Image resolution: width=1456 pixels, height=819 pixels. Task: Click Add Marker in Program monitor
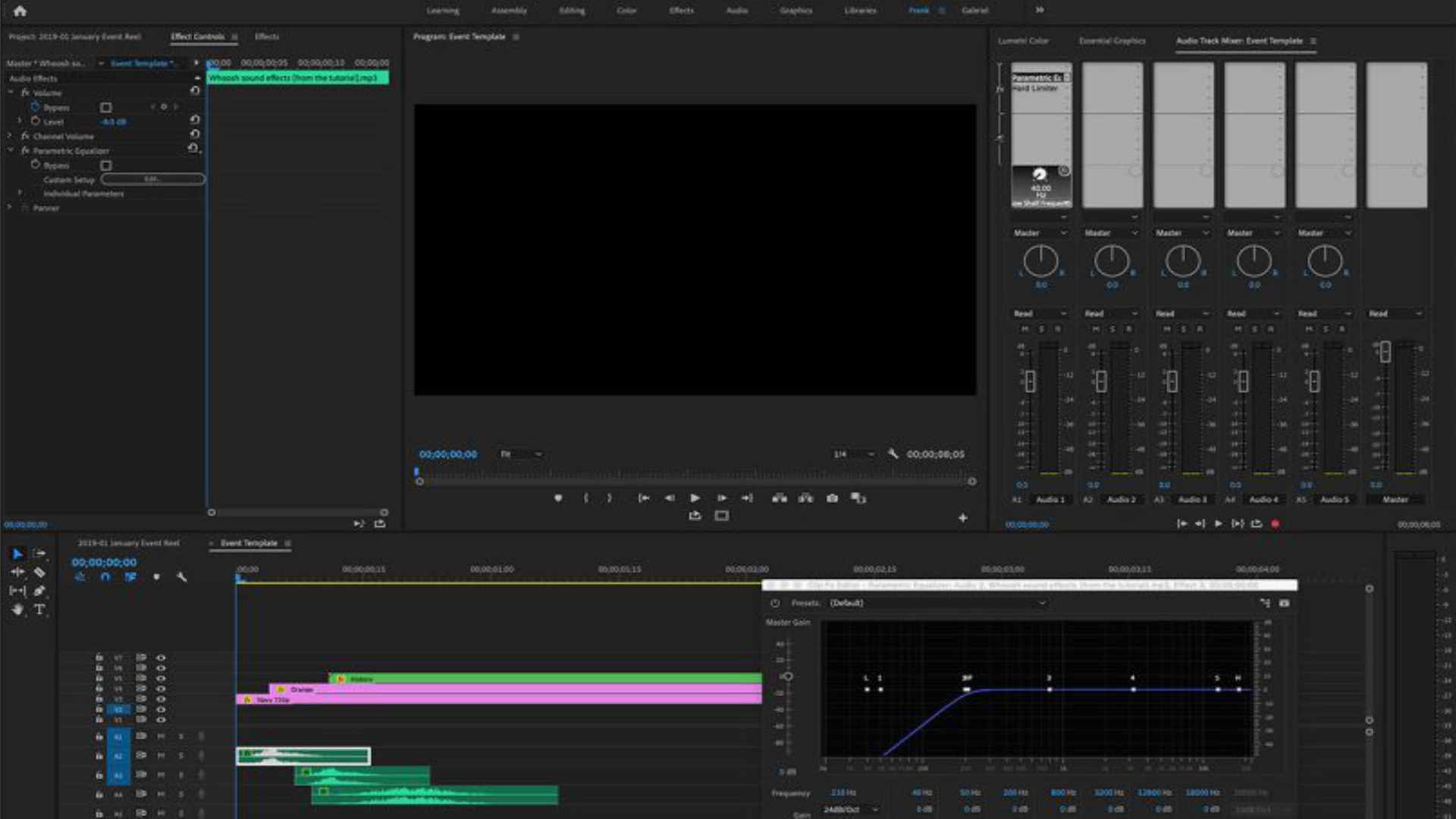coord(558,498)
